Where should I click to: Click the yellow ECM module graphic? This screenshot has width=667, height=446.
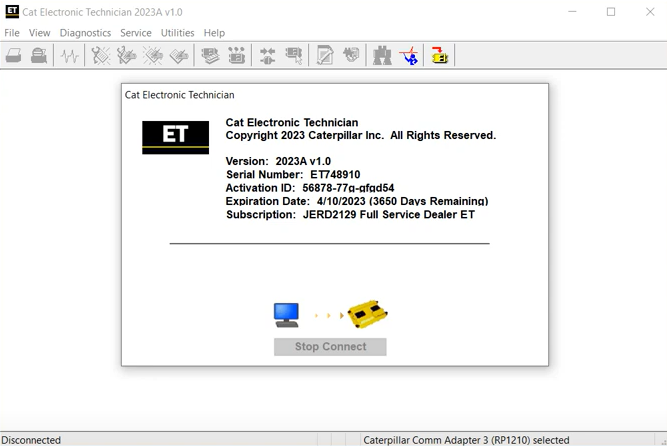367,314
